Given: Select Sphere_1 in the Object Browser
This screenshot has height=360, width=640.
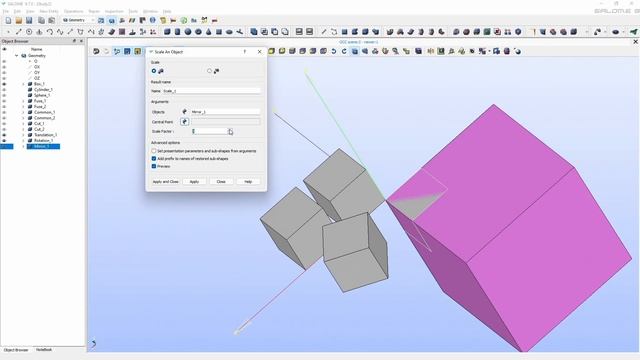Looking at the screenshot, I should pyautogui.click(x=41, y=95).
